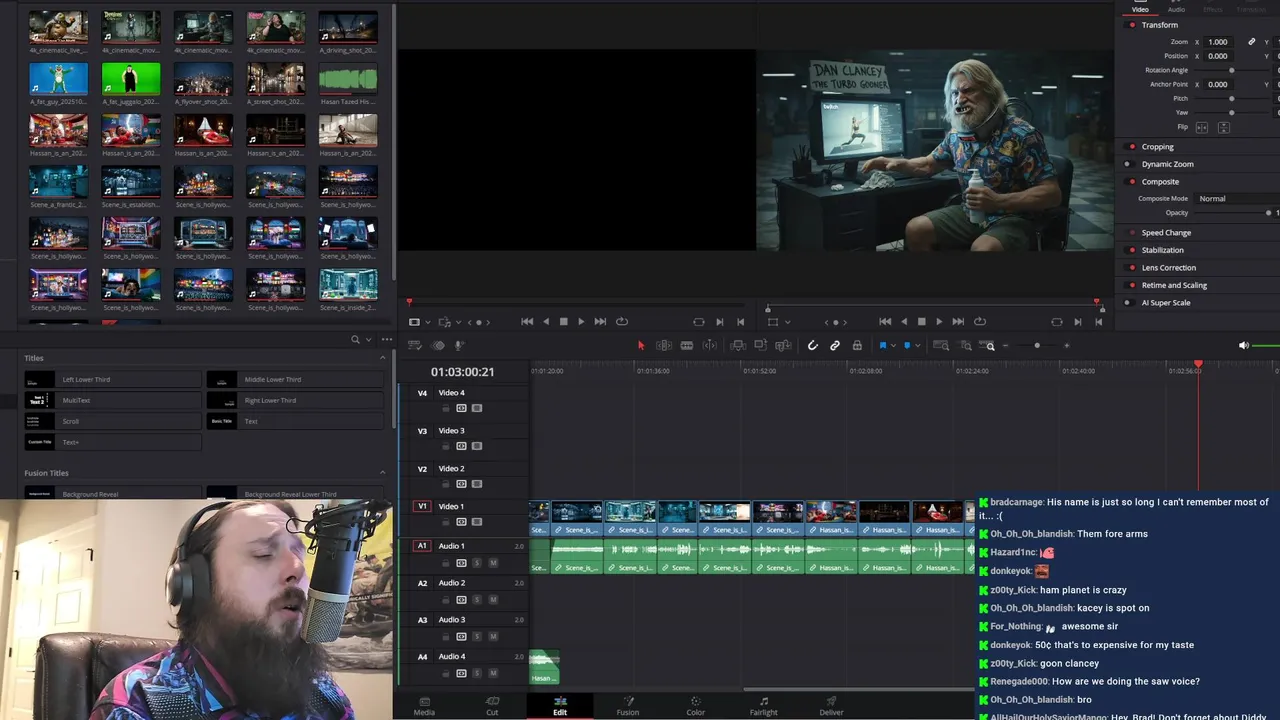This screenshot has height=720, width=1280.
Task: Open the Deliver page
Action: pyautogui.click(x=832, y=706)
